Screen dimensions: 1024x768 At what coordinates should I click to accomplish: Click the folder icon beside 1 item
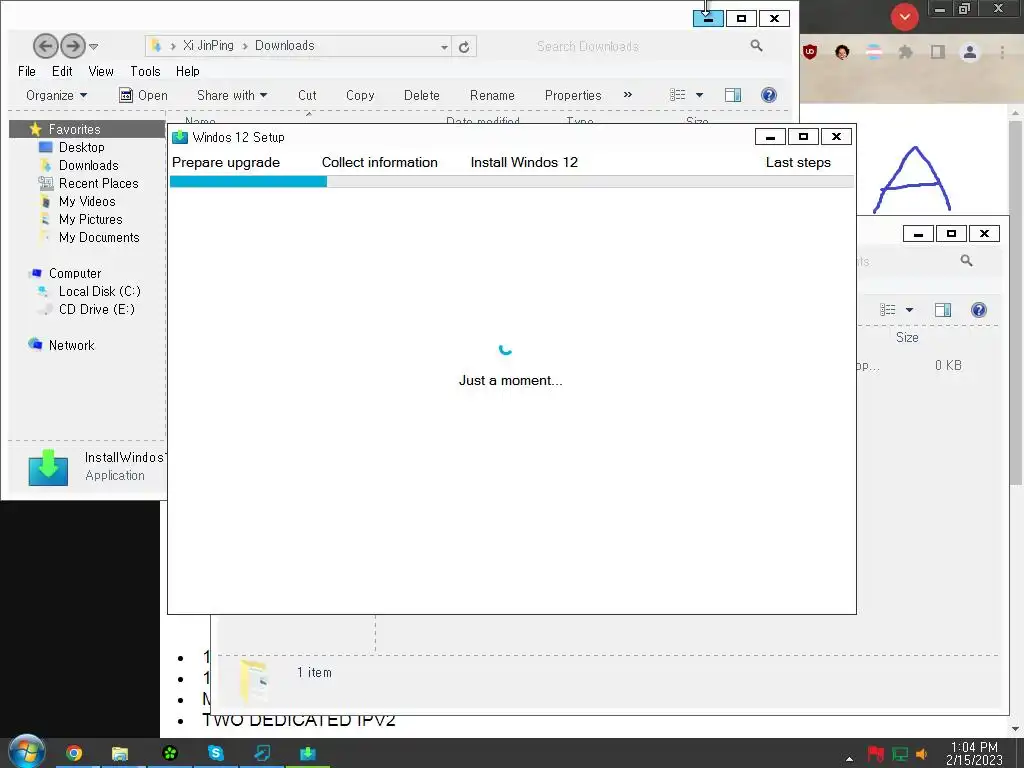254,682
